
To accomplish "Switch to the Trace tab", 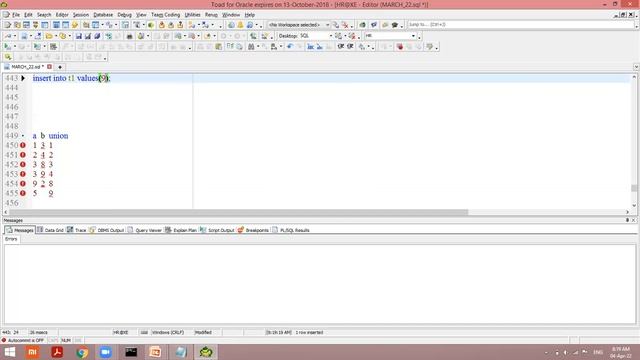I will (x=77, y=230).
